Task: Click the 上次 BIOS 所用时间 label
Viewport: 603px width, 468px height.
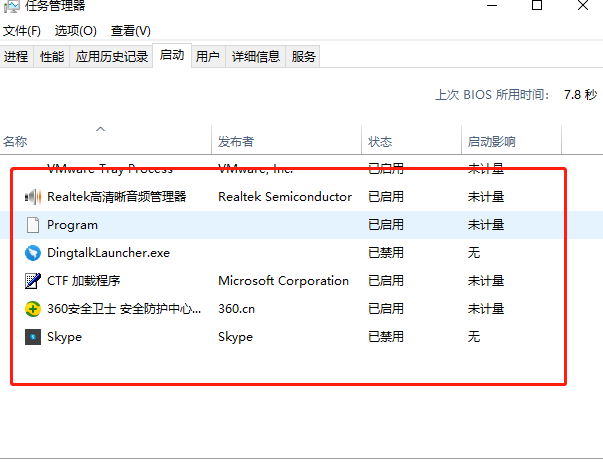Action: point(492,95)
